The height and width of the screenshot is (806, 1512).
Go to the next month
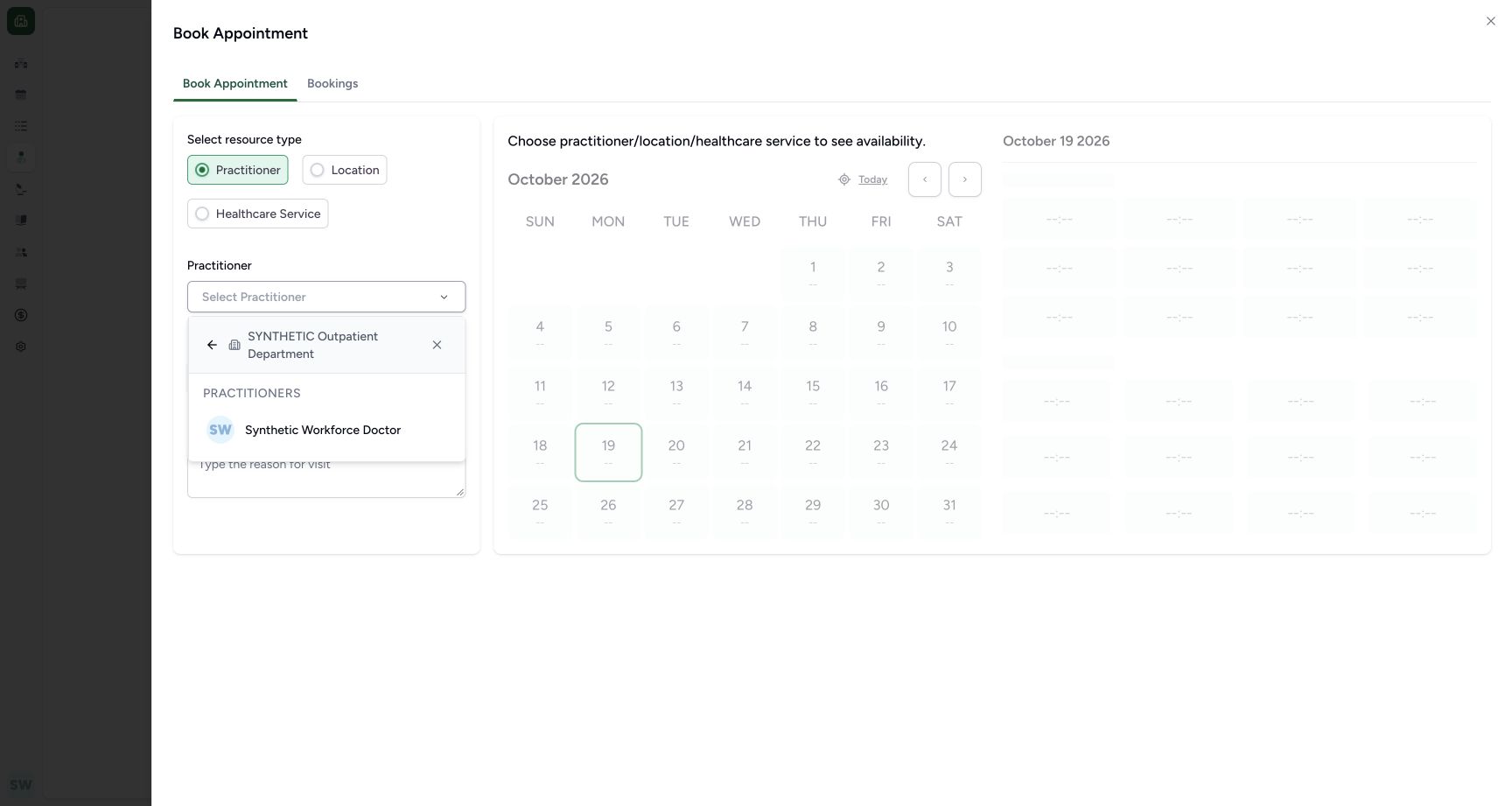[965, 179]
